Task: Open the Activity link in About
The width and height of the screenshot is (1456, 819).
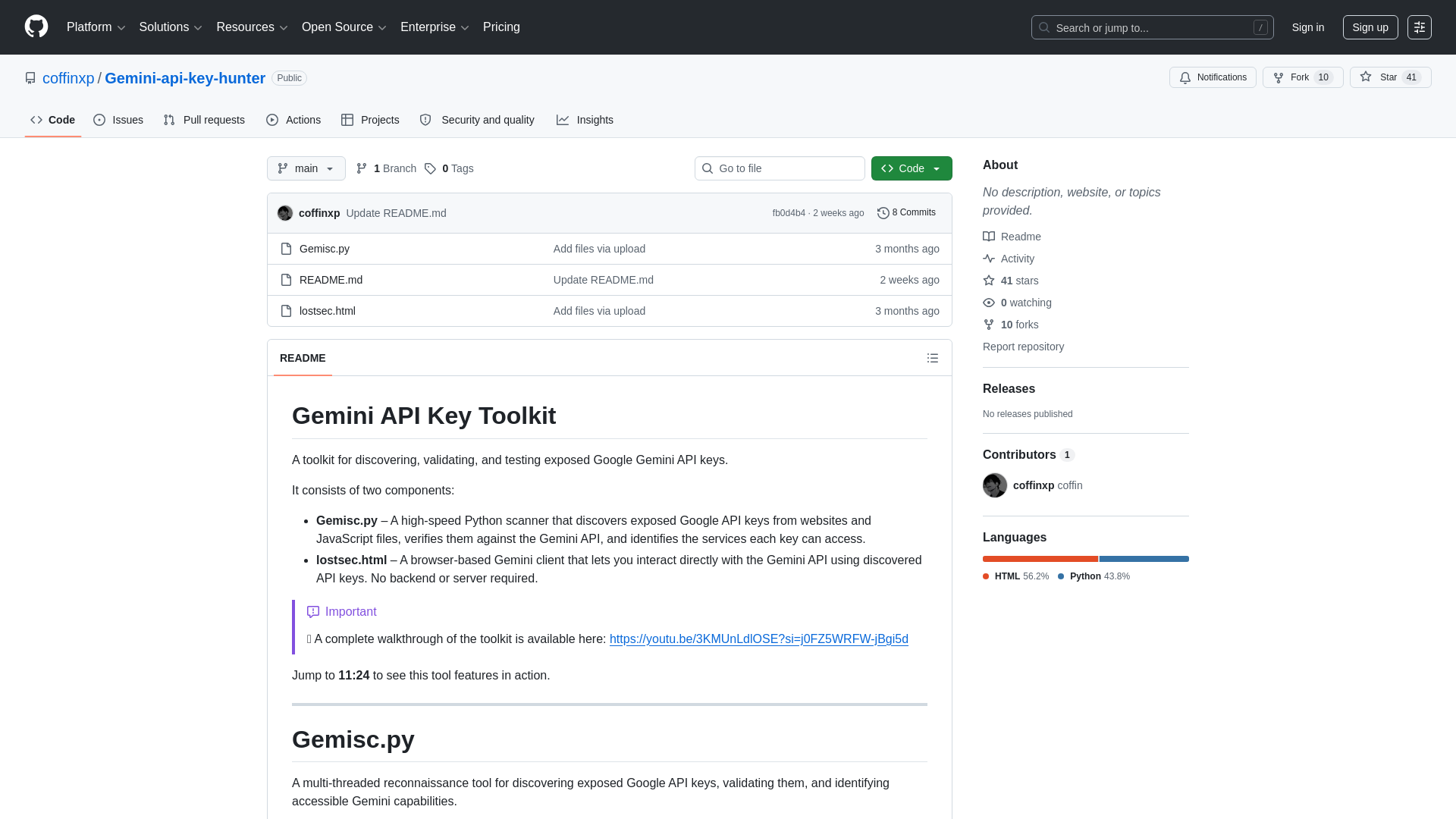Action: pyautogui.click(x=1009, y=259)
